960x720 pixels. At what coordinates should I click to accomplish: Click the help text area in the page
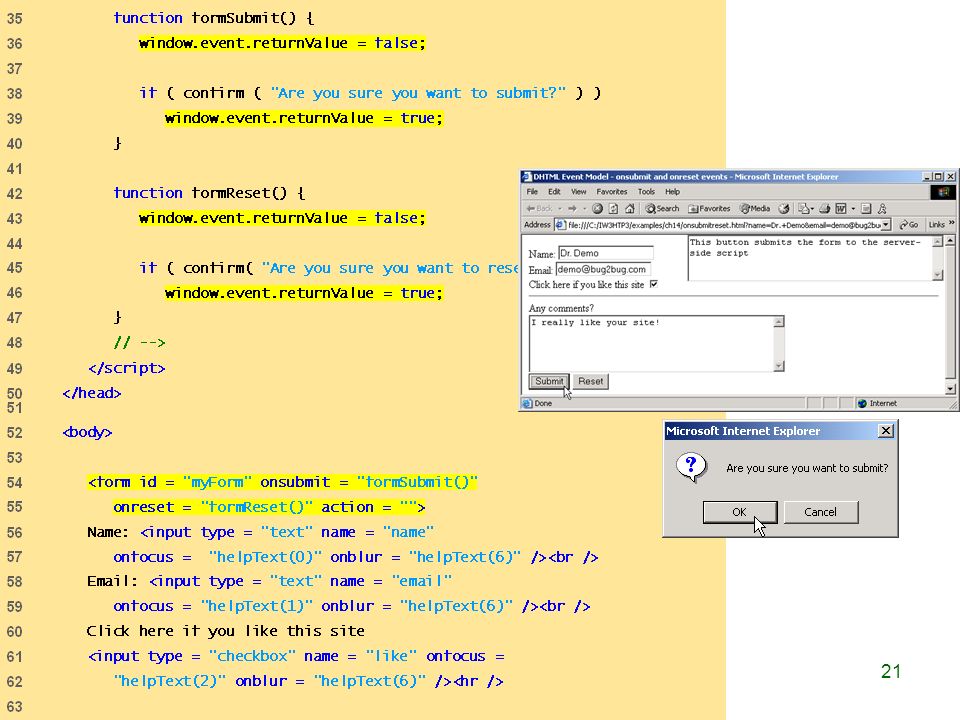pyautogui.click(x=810, y=258)
